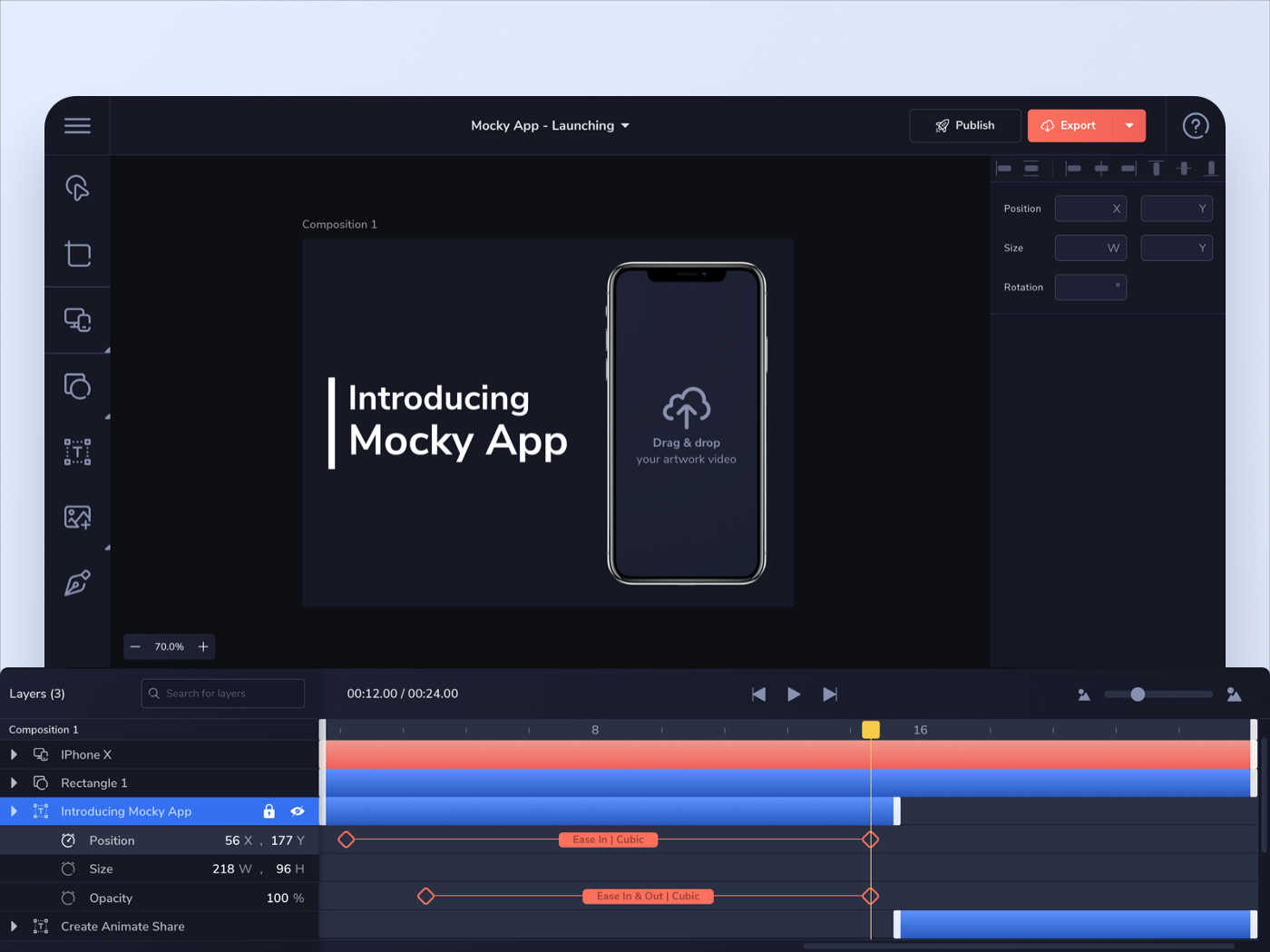
Task: Select the text box tool
Action: pos(77,452)
